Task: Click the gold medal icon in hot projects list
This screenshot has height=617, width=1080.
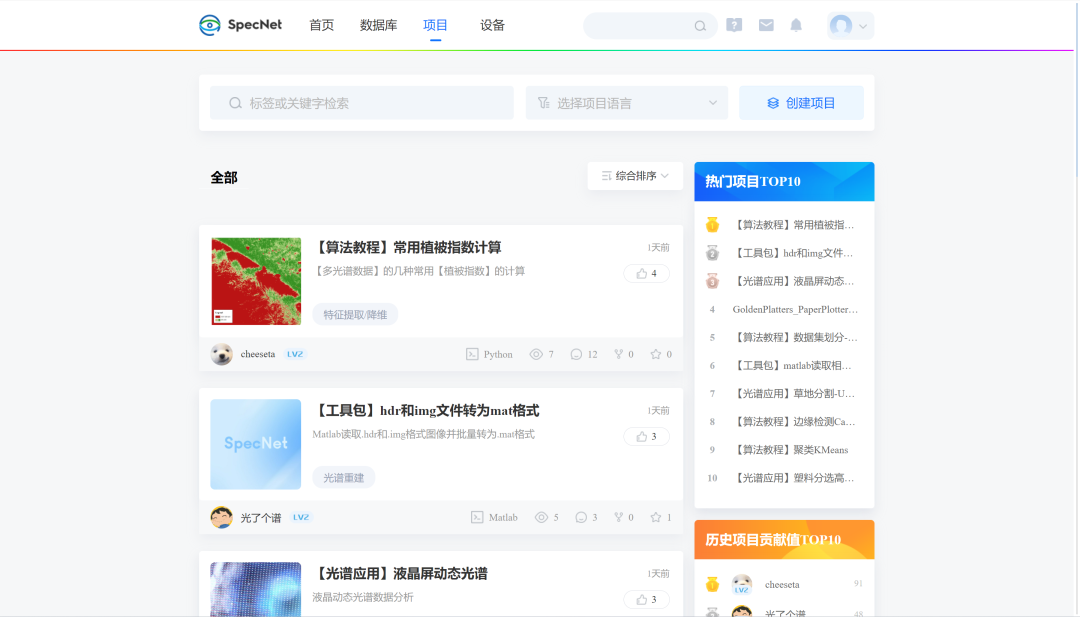Action: (711, 225)
